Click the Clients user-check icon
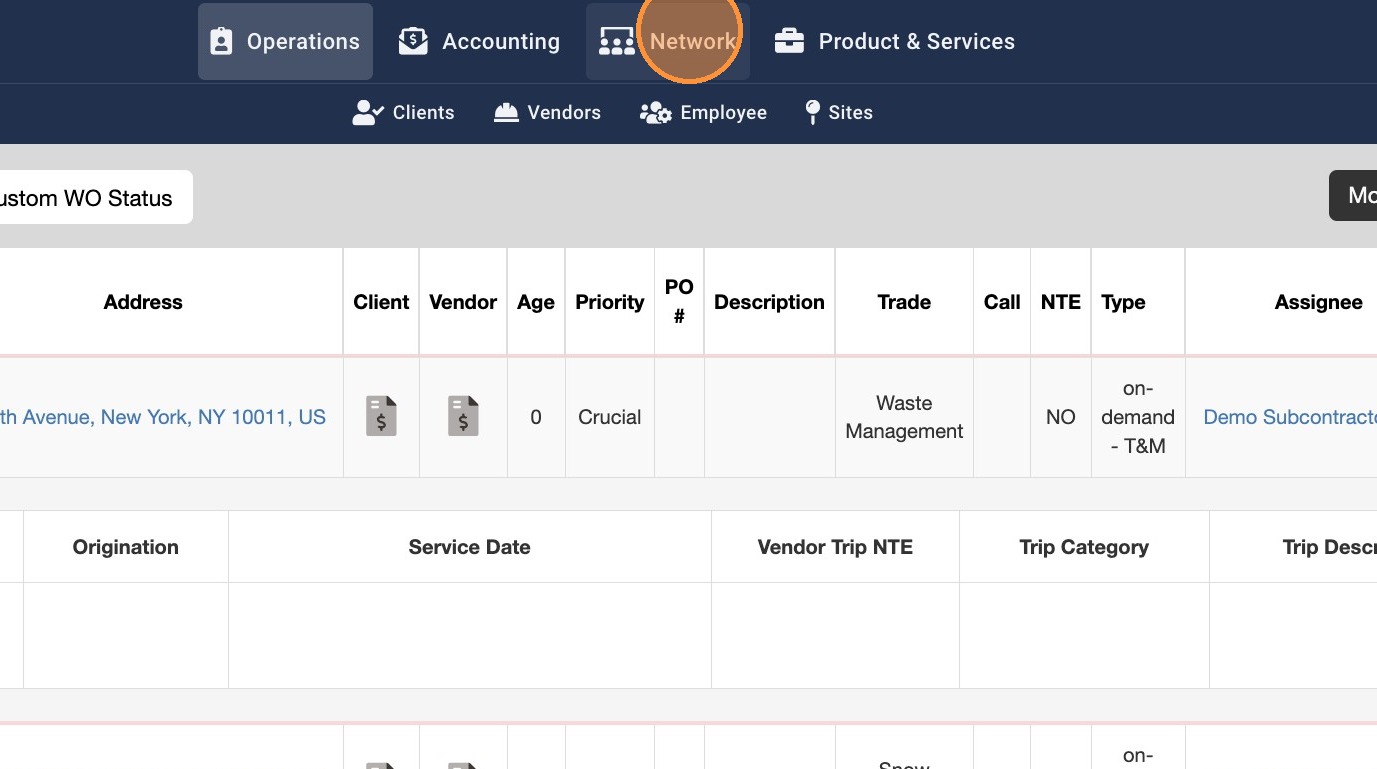The height and width of the screenshot is (769, 1377). pos(368,112)
